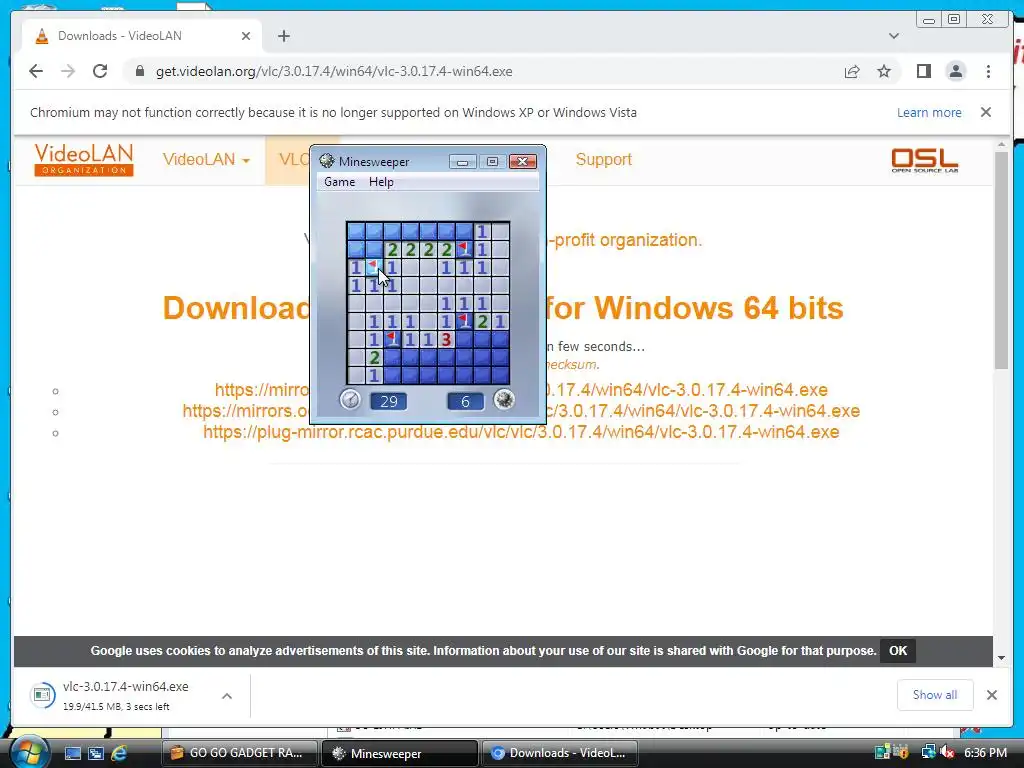Image resolution: width=1024 pixels, height=768 pixels.
Task: Open the VideoLAN Organization logo
Action: point(84,160)
